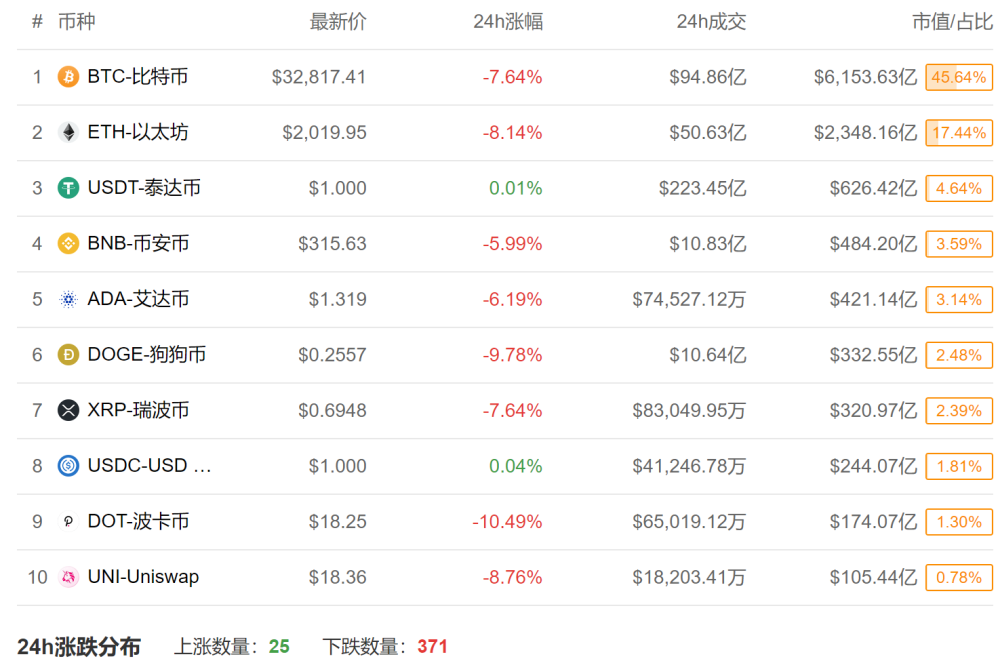Open the ADA-艾达币 coin page
Image resolution: width=1000 pixels, height=663 pixels.
[138, 298]
